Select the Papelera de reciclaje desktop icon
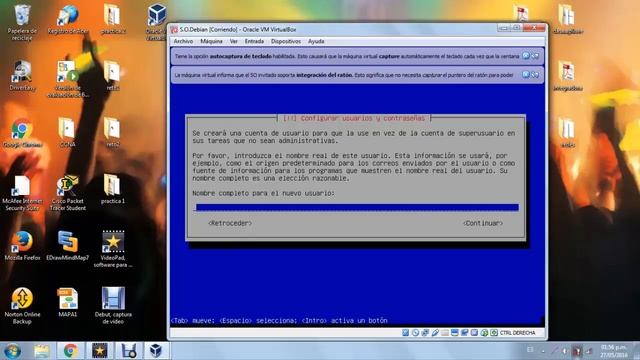640x360 pixels. coord(22,22)
